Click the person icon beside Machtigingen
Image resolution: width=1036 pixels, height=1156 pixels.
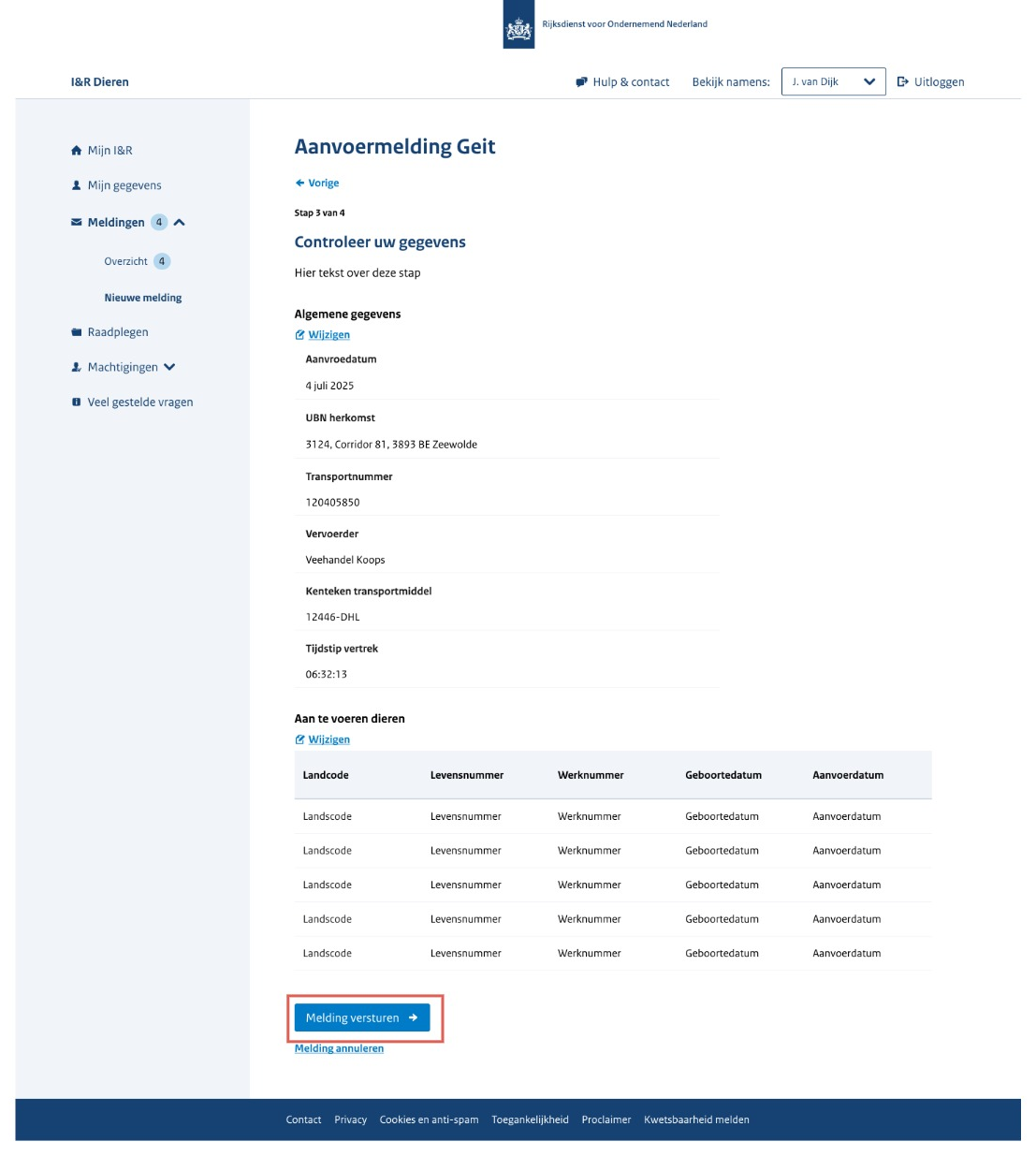click(x=77, y=368)
